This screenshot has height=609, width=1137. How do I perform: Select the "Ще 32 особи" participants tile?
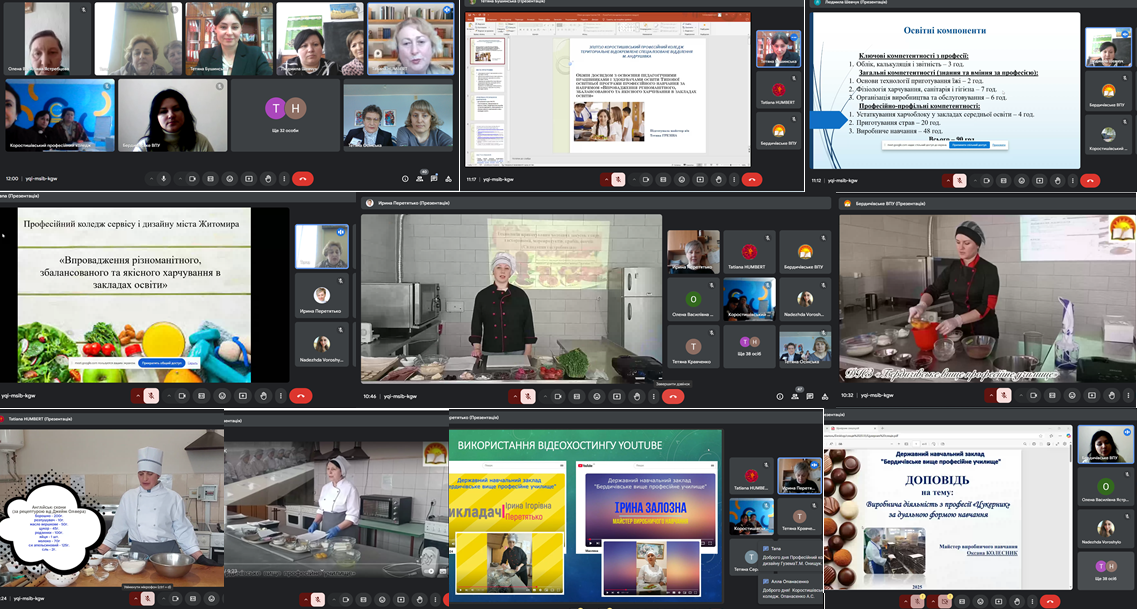point(285,115)
